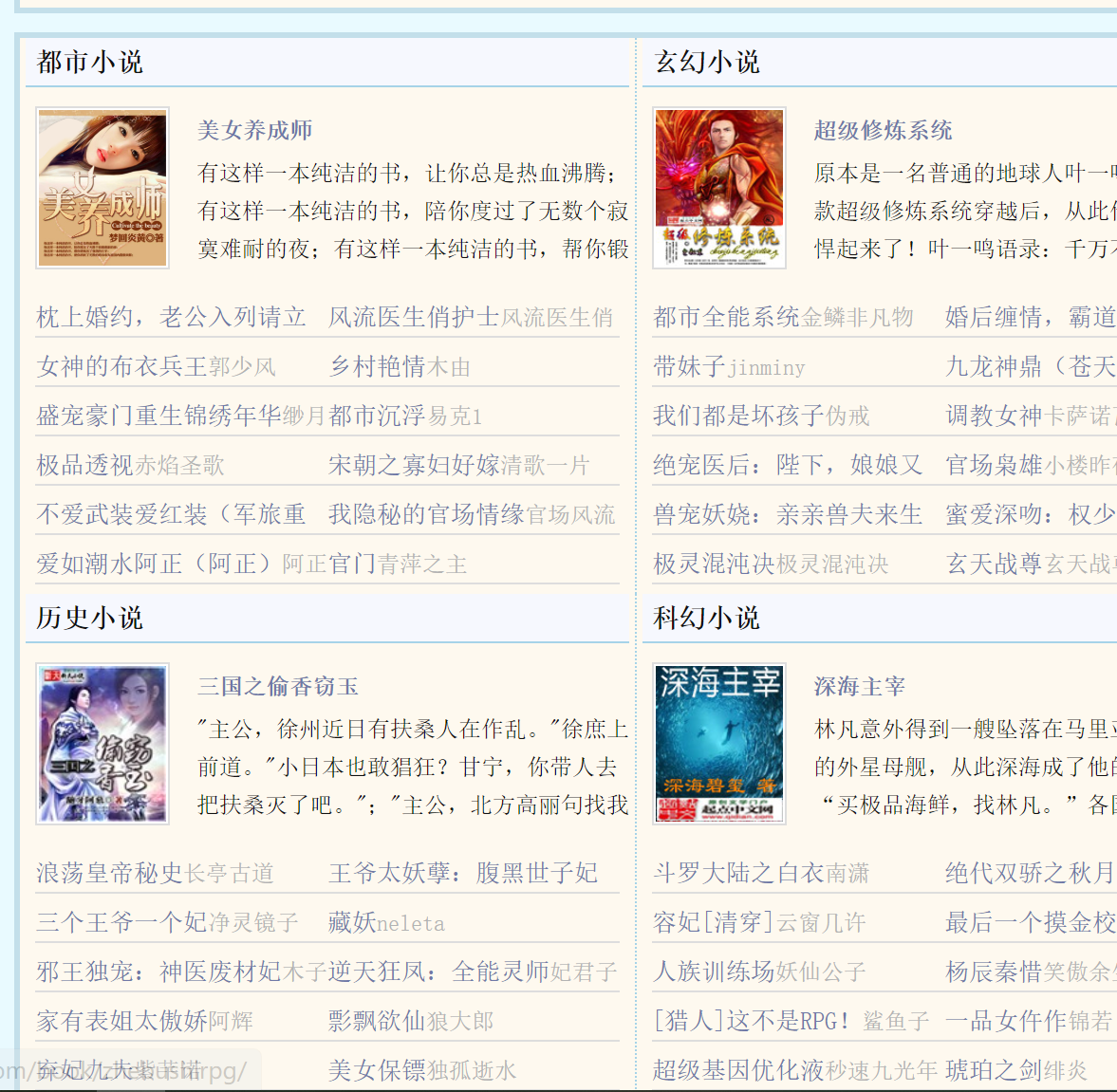
Task: Open novel 最后一个摸金校
Action: point(1031,922)
